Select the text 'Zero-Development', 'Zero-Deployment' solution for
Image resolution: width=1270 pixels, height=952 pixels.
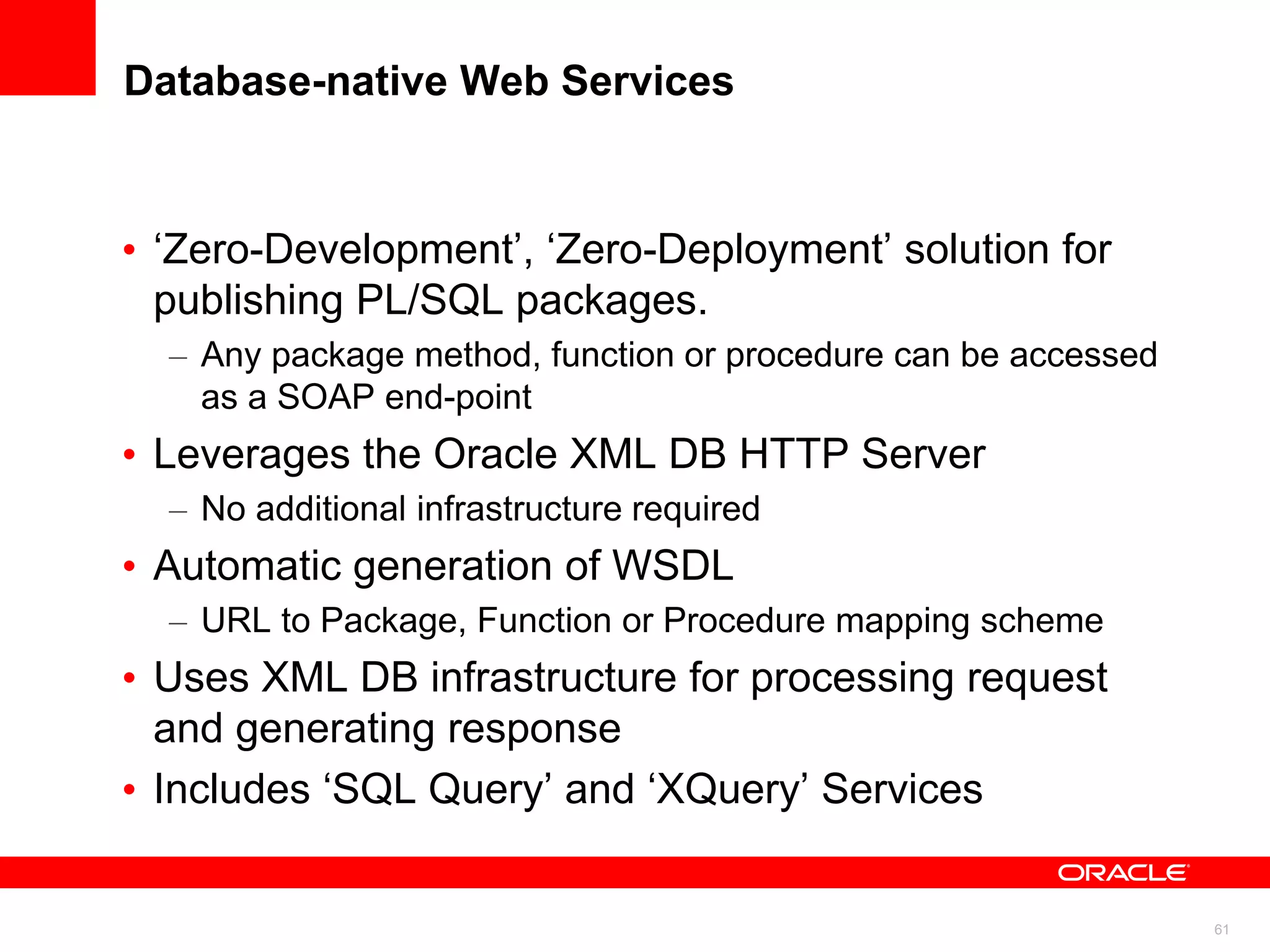[x=633, y=250]
